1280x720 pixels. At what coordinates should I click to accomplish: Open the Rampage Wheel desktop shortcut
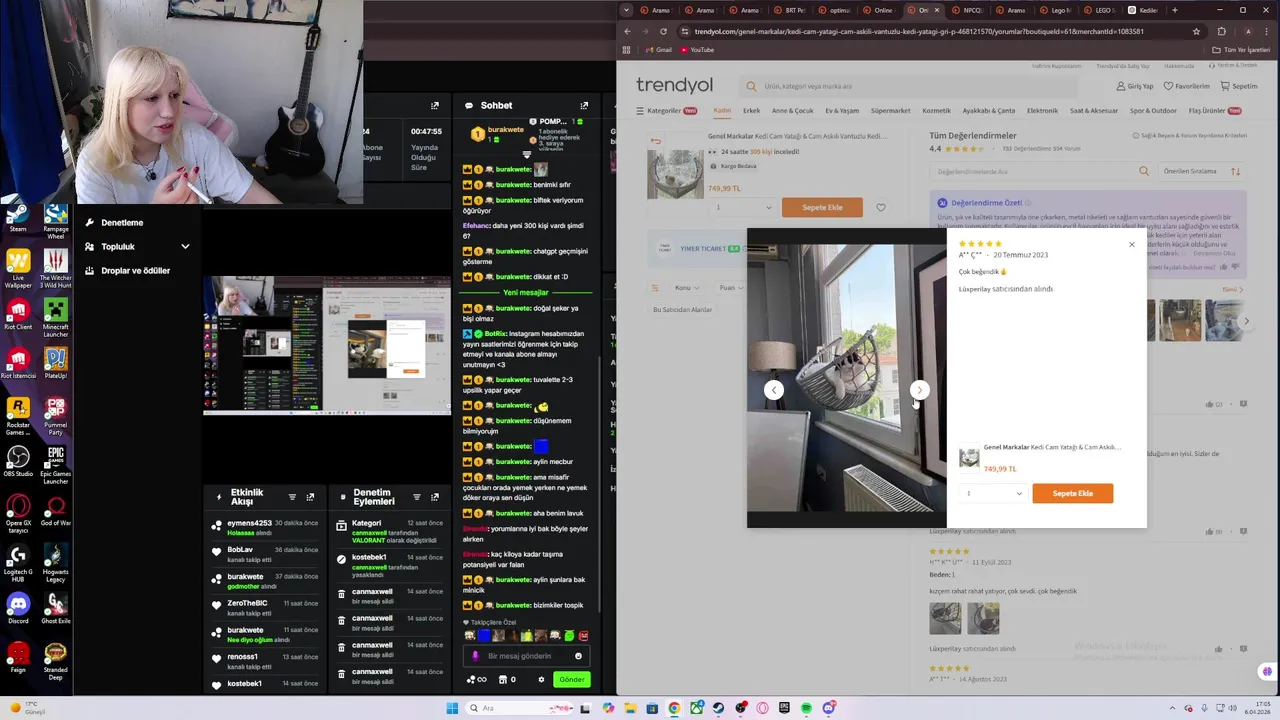point(56,222)
